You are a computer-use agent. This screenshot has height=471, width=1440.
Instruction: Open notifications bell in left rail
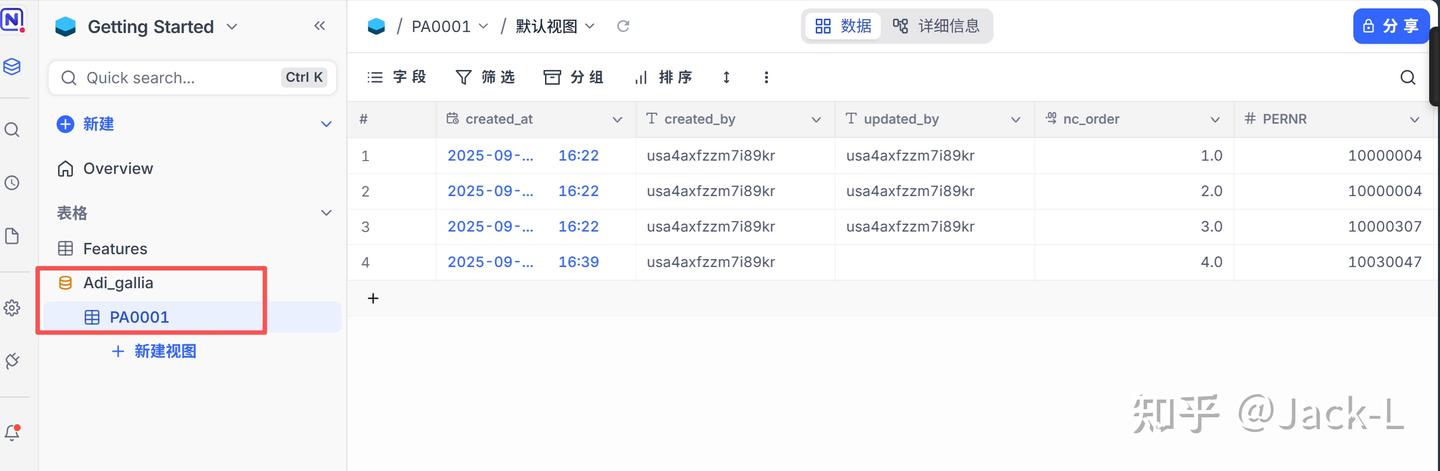pyautogui.click(x=12, y=432)
